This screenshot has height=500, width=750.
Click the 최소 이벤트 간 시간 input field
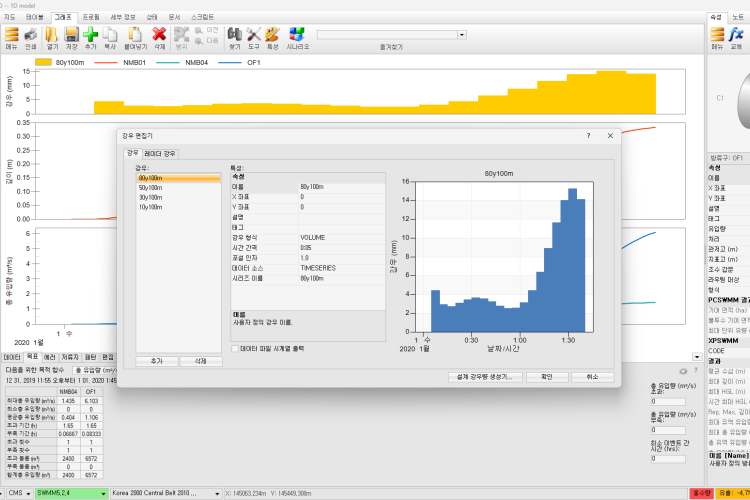668,459
